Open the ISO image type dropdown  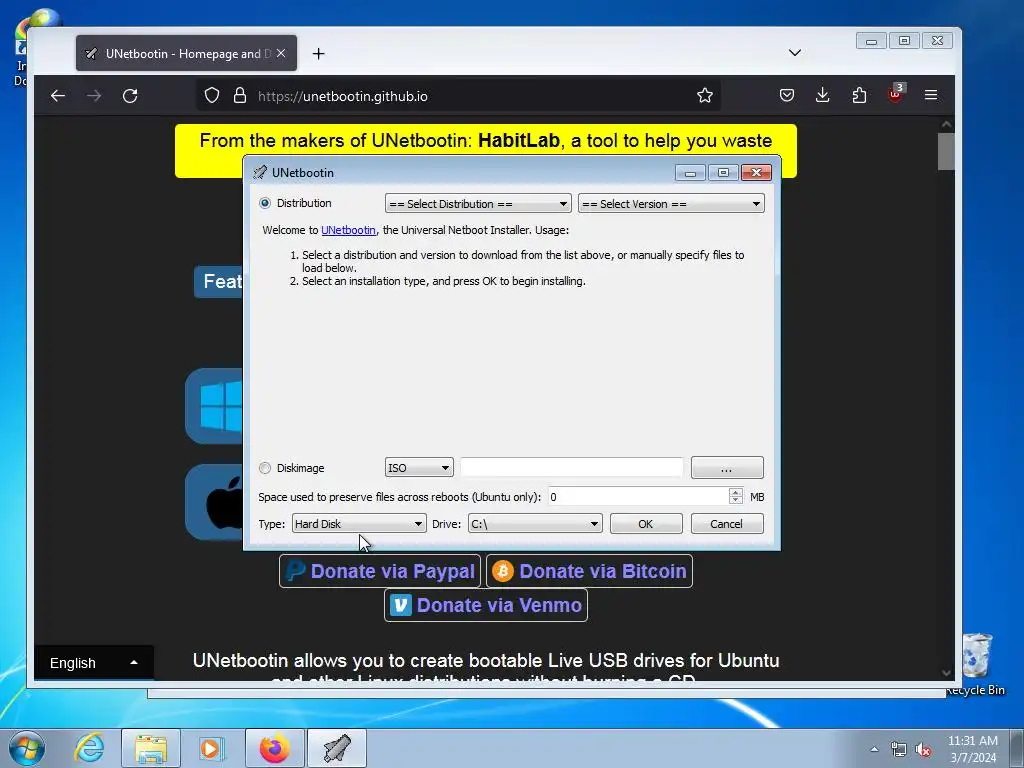[419, 468]
